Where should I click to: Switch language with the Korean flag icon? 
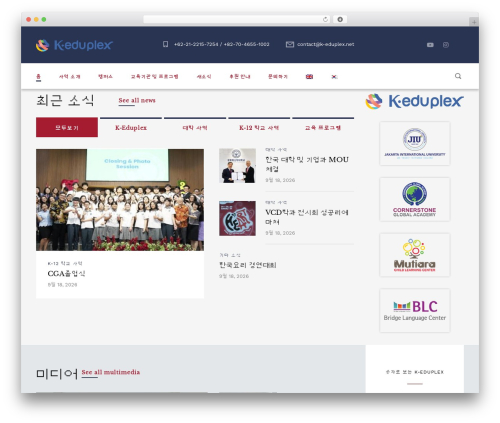click(334, 77)
